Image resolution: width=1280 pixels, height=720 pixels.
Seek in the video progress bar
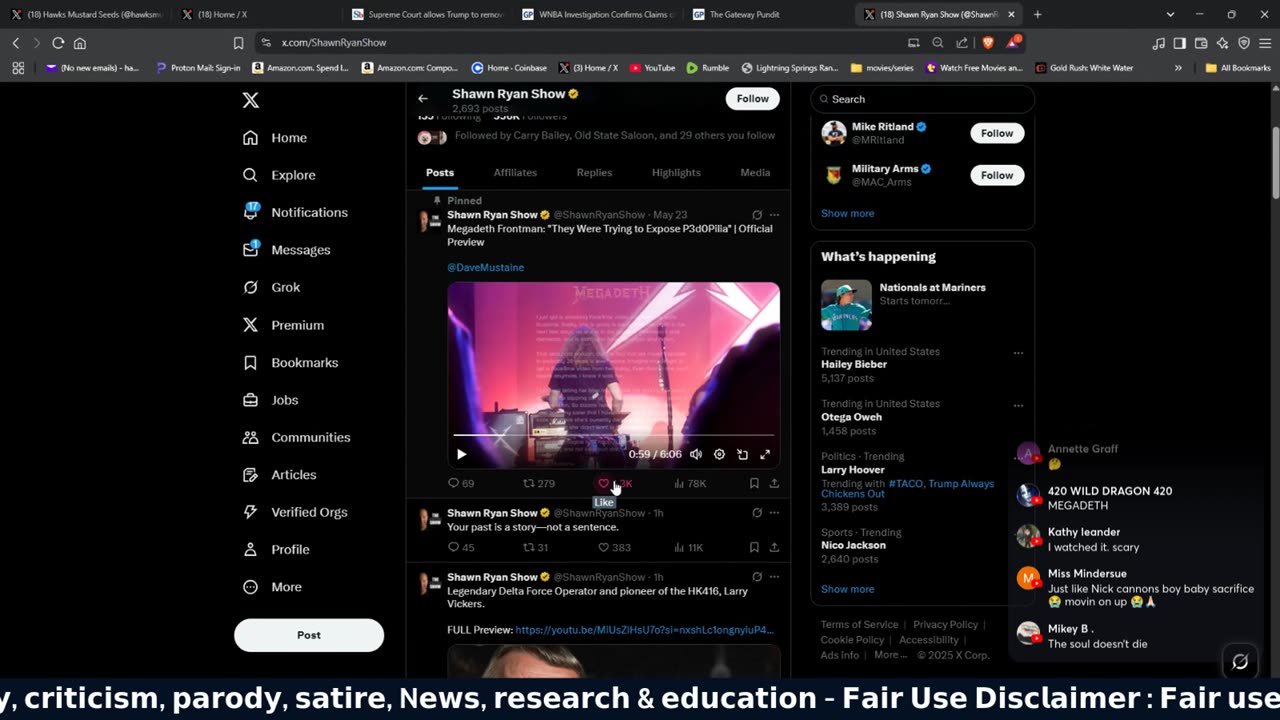pos(614,435)
